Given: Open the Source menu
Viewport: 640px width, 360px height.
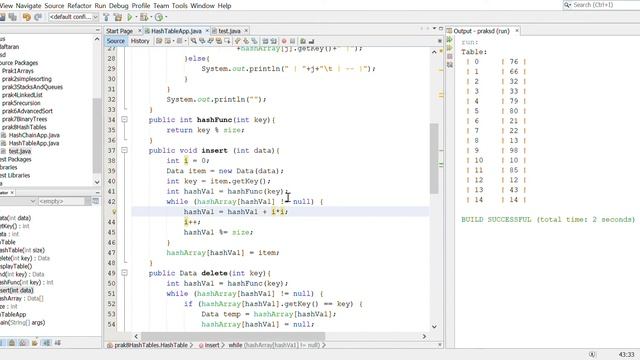Looking at the screenshot, I should (54, 6).
